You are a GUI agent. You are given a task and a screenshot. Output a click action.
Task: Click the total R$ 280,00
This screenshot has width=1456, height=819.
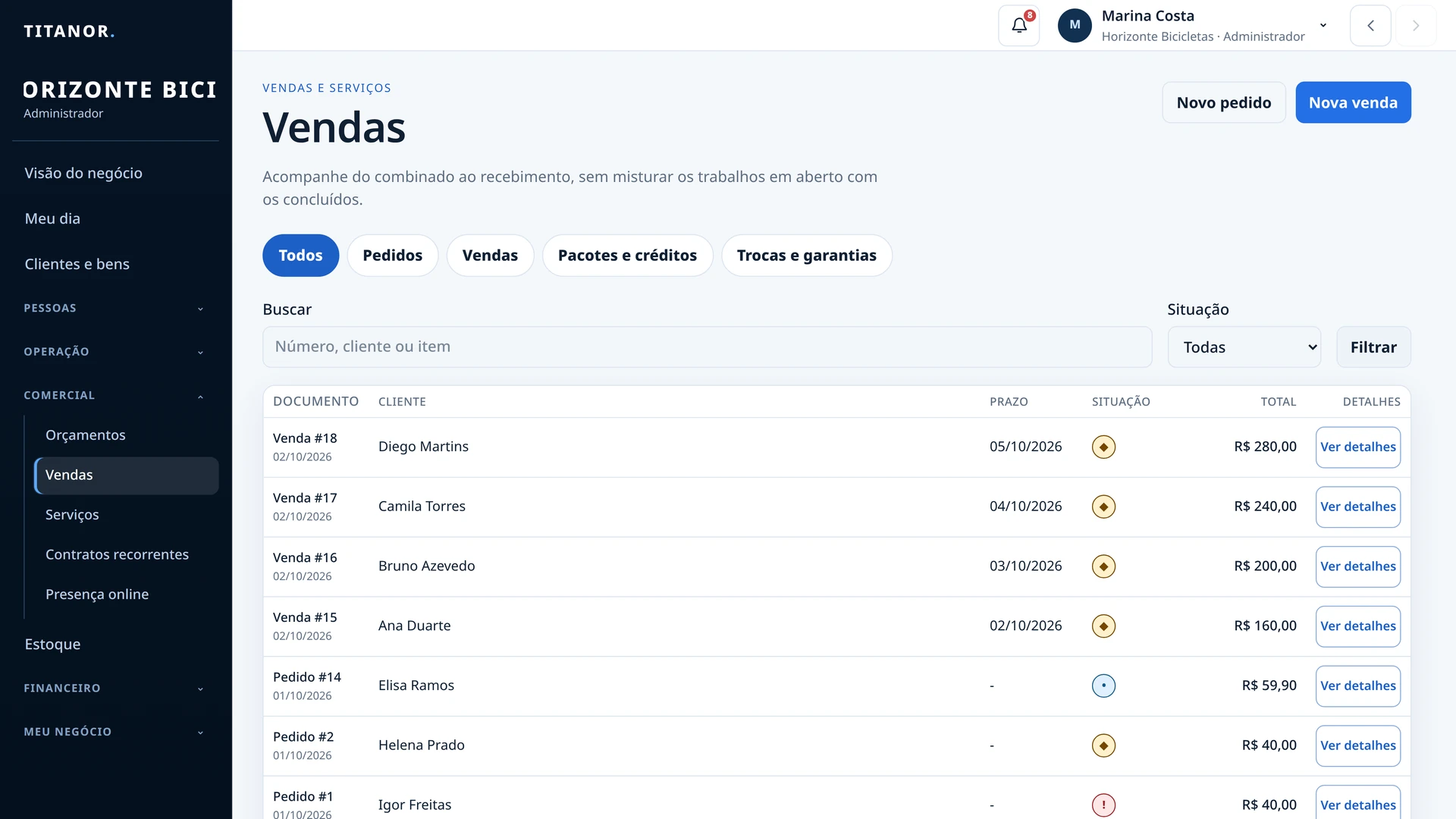pyautogui.click(x=1265, y=447)
